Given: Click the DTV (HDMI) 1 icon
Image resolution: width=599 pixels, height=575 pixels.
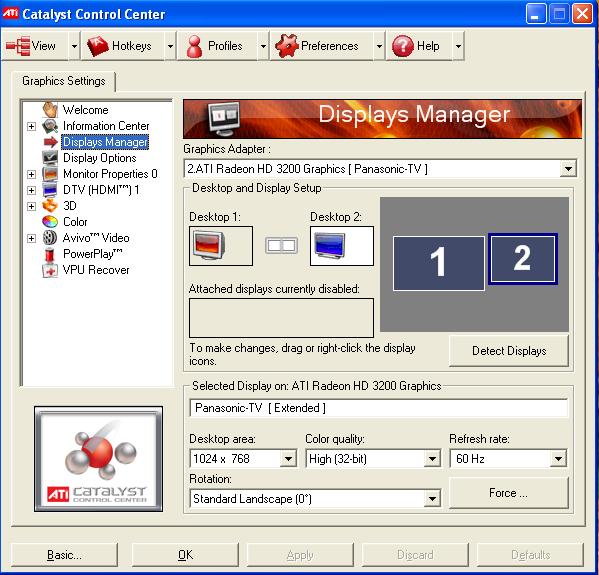Looking at the screenshot, I should [50, 190].
